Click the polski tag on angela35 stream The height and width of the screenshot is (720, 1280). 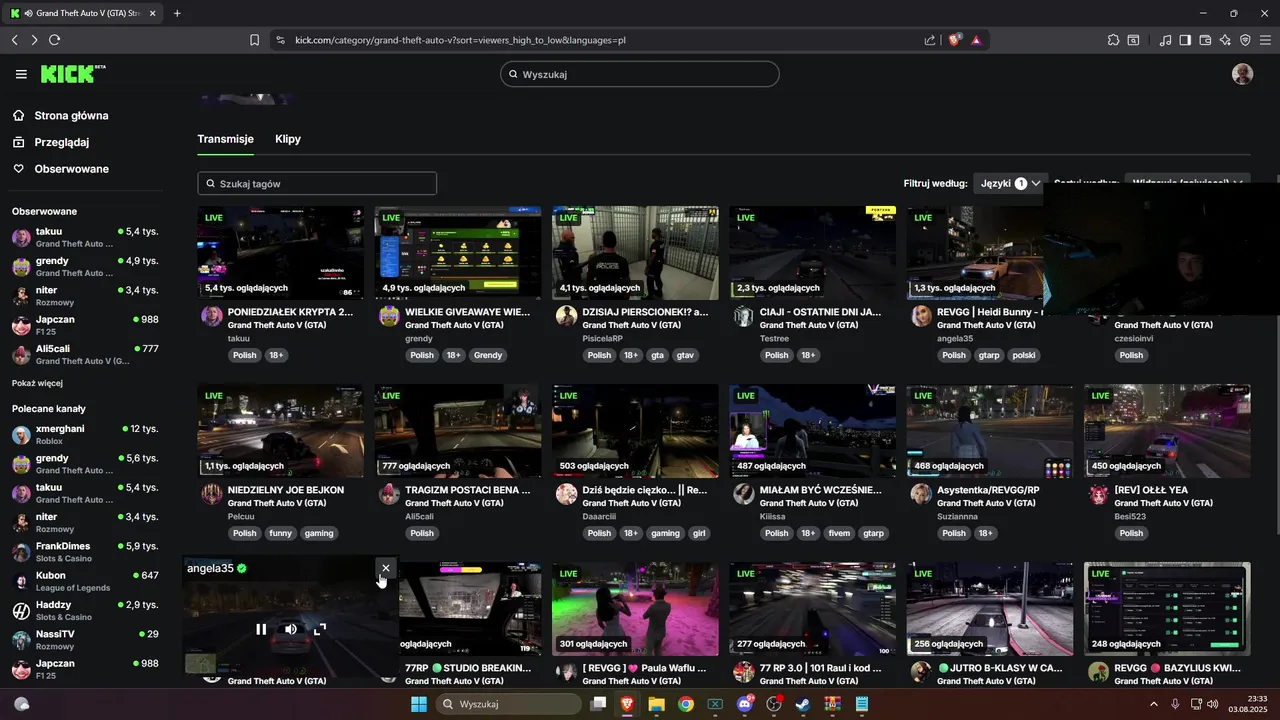[1024, 355]
